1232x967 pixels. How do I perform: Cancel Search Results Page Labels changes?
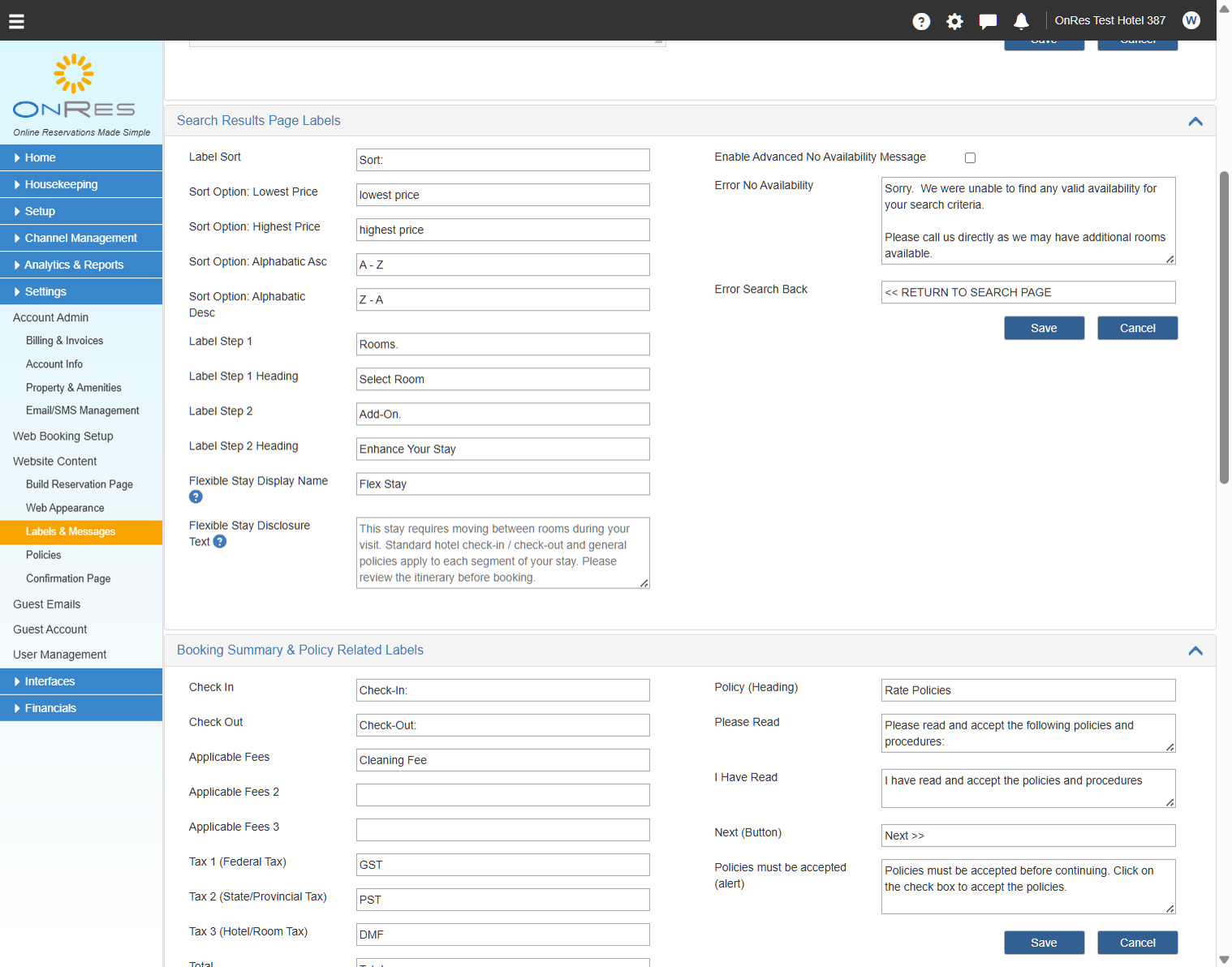click(x=1137, y=328)
